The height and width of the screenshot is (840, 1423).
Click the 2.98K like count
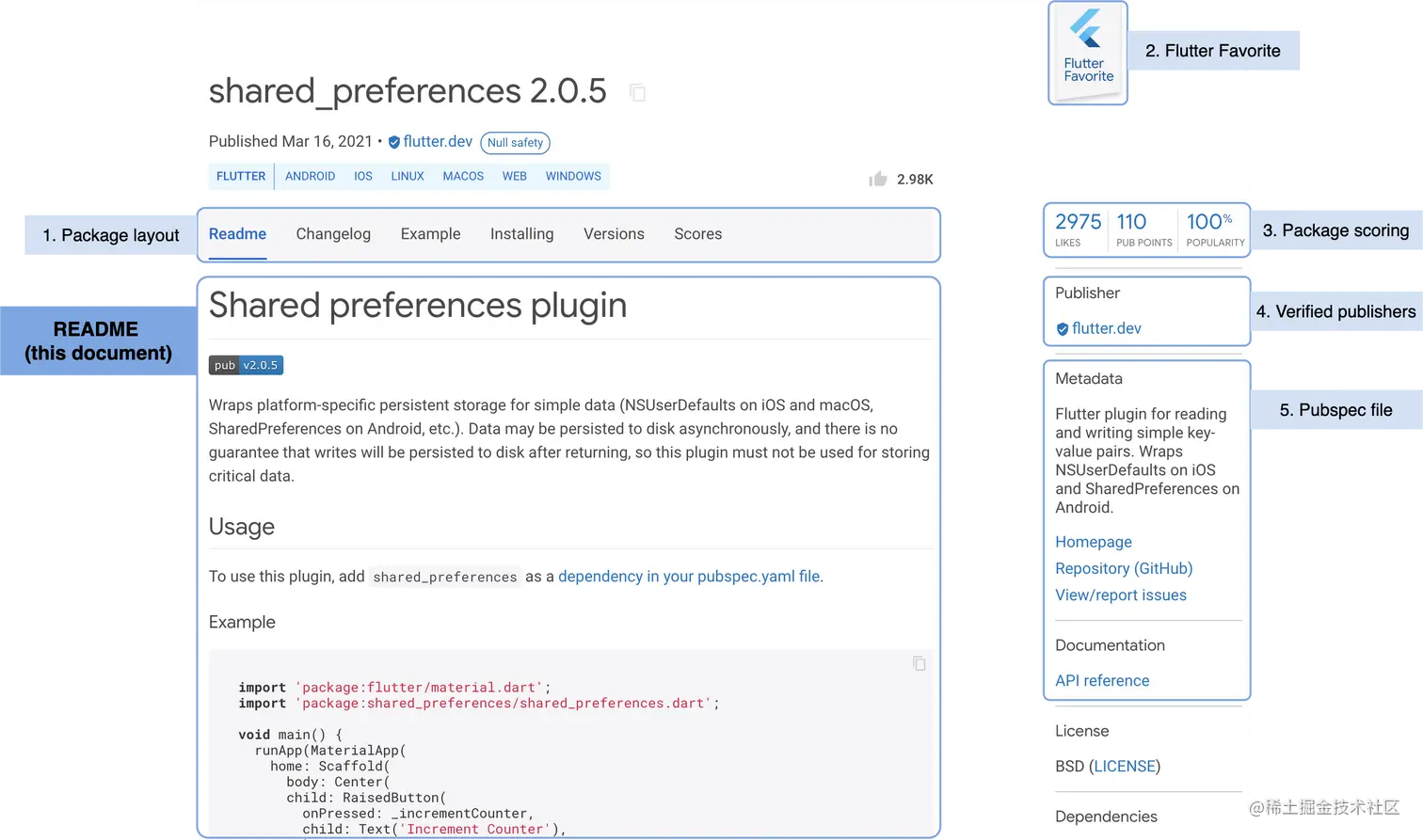click(x=915, y=180)
